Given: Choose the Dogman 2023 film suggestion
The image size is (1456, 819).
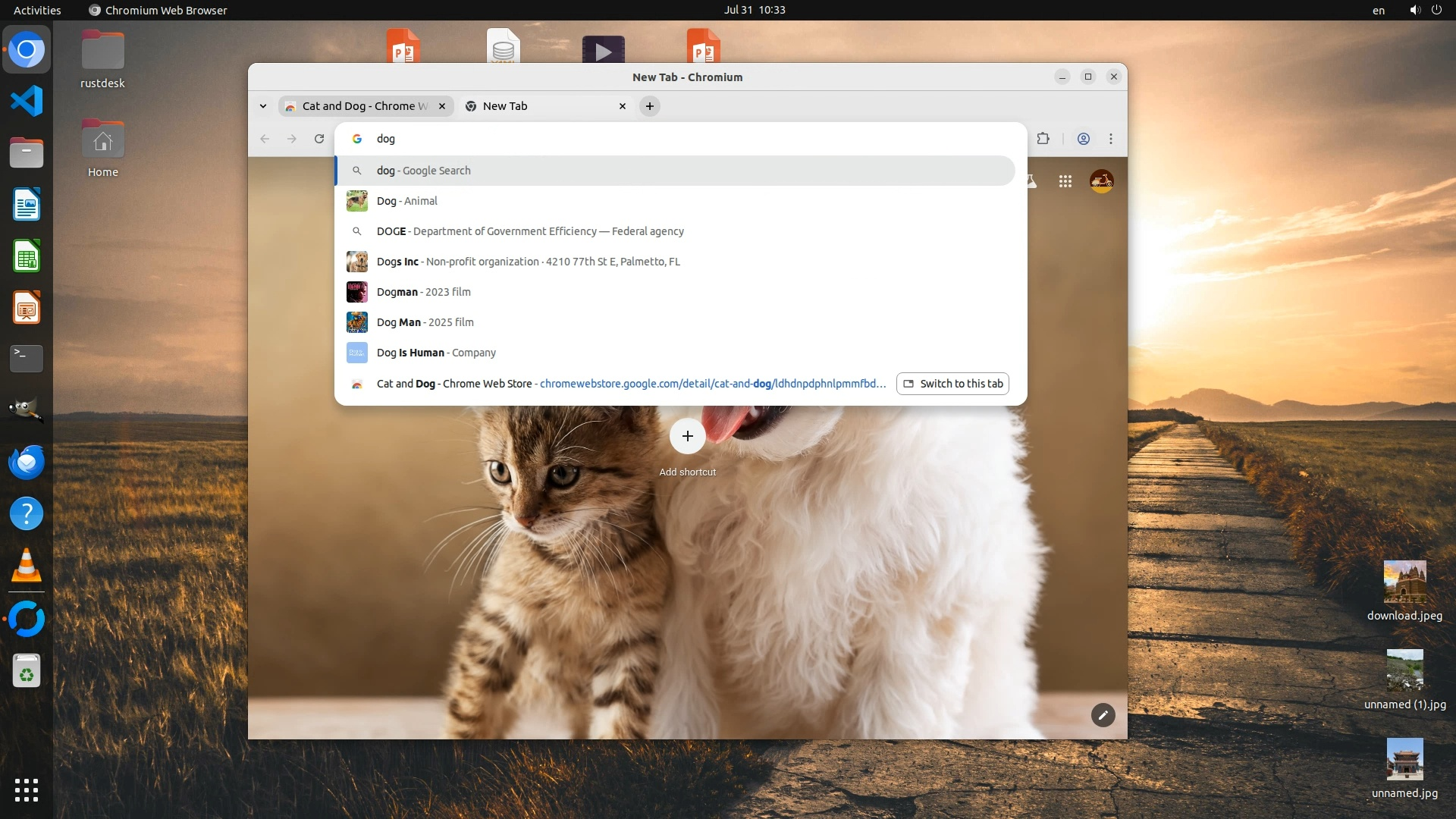Looking at the screenshot, I should 423,292.
